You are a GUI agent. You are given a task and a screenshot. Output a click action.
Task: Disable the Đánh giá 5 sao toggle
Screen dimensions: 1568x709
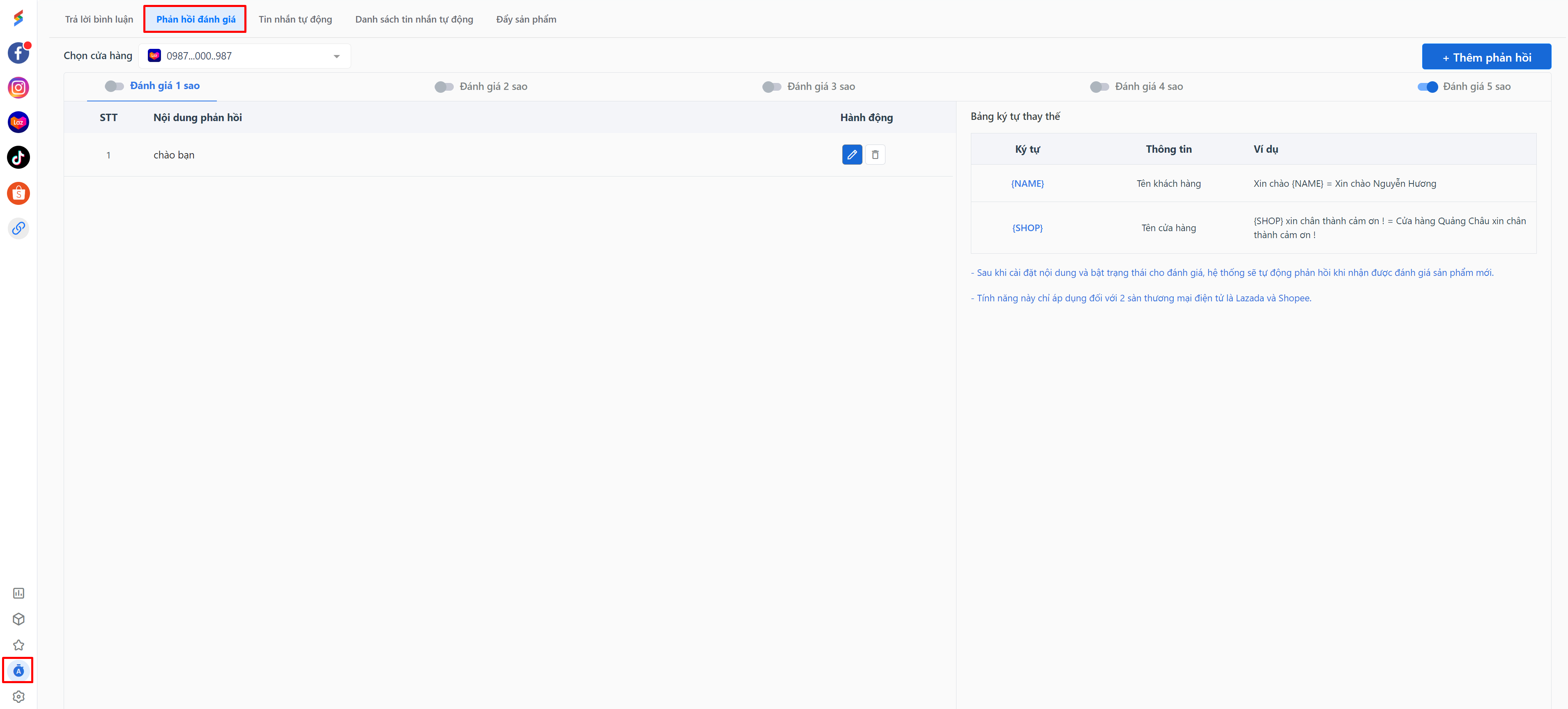point(1427,87)
